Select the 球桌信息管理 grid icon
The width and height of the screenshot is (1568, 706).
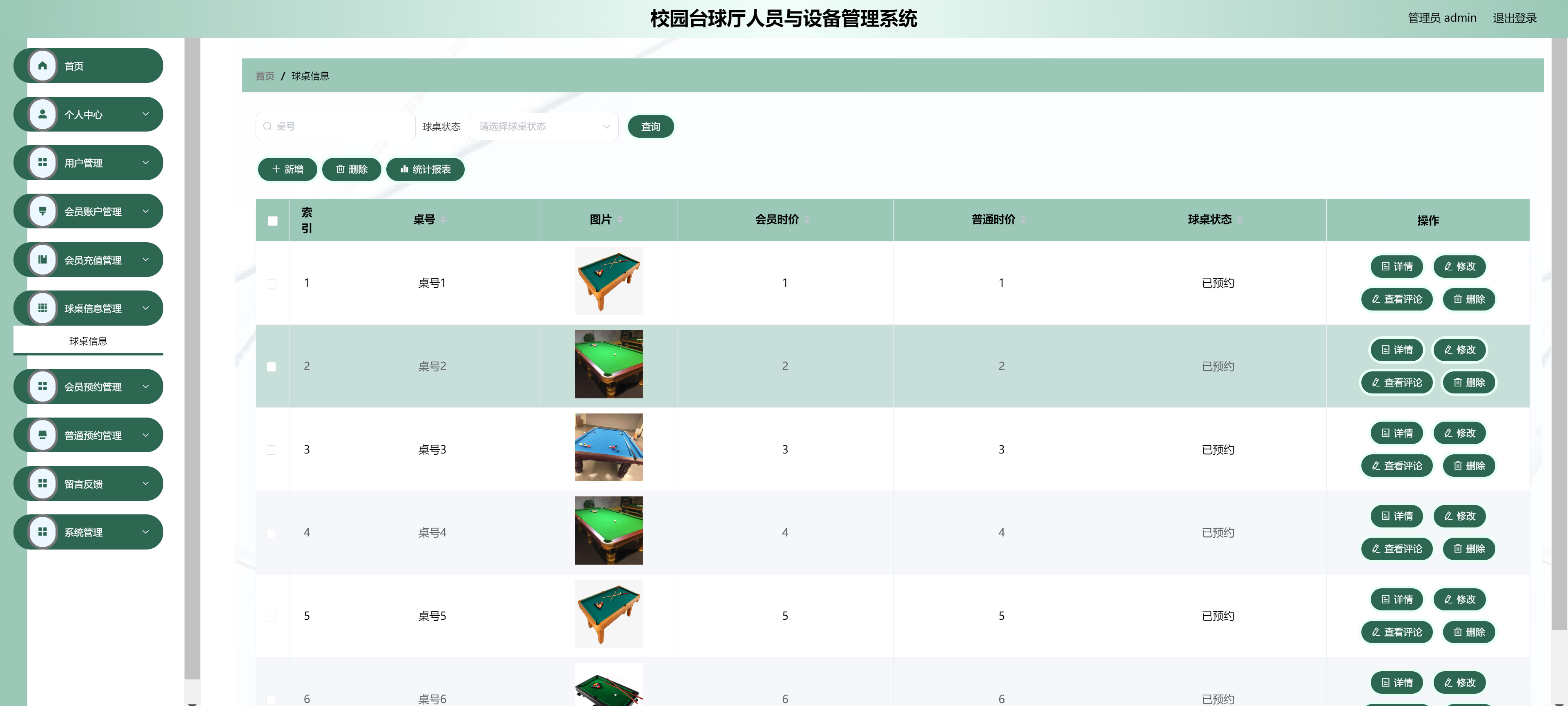[x=42, y=308]
